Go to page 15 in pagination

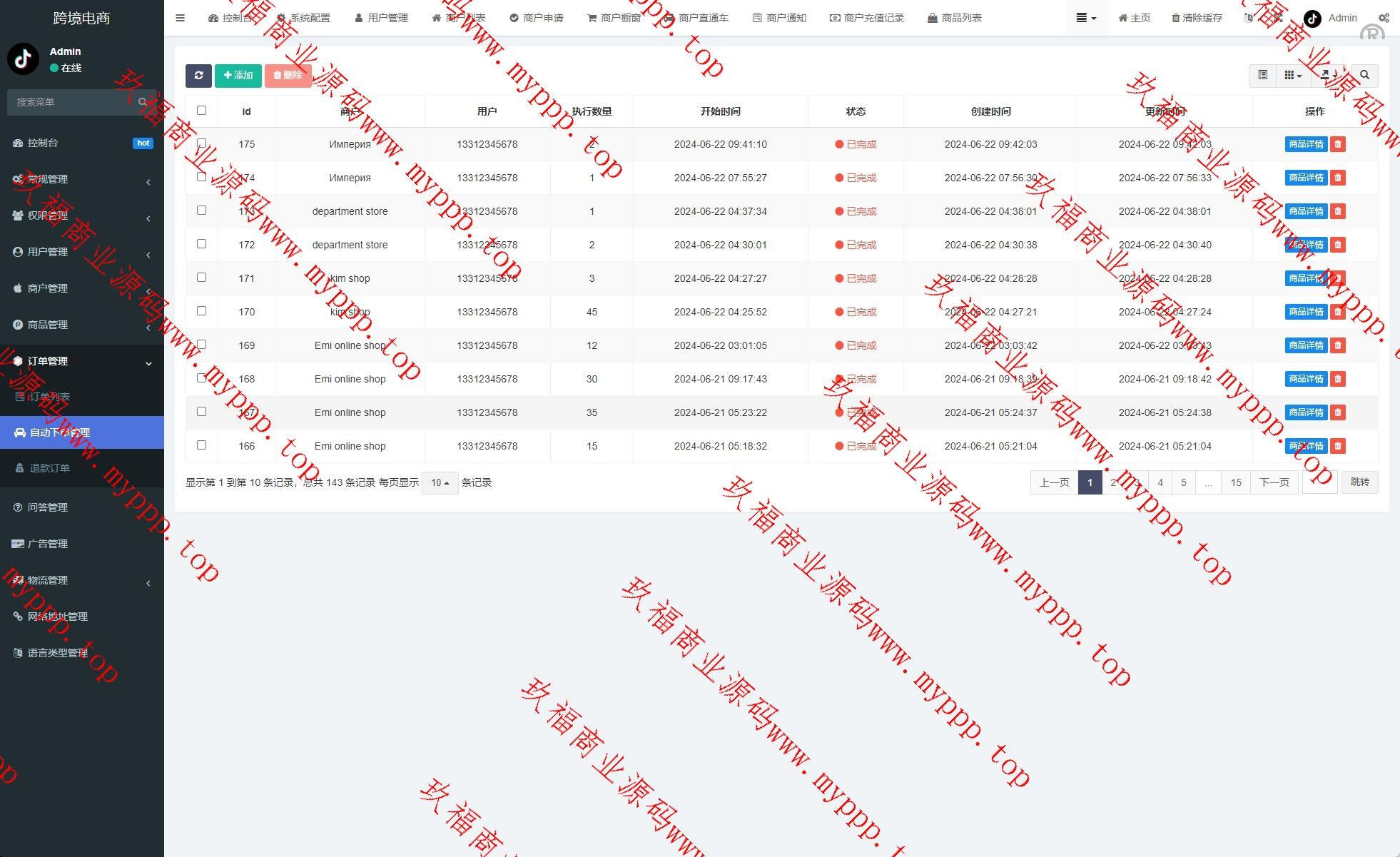[1235, 483]
